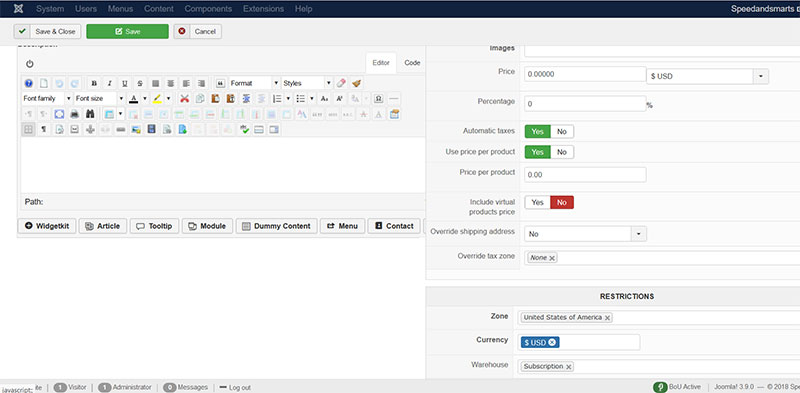This screenshot has height=393, width=800.
Task: Click the Save & Close button
Action: [47, 32]
